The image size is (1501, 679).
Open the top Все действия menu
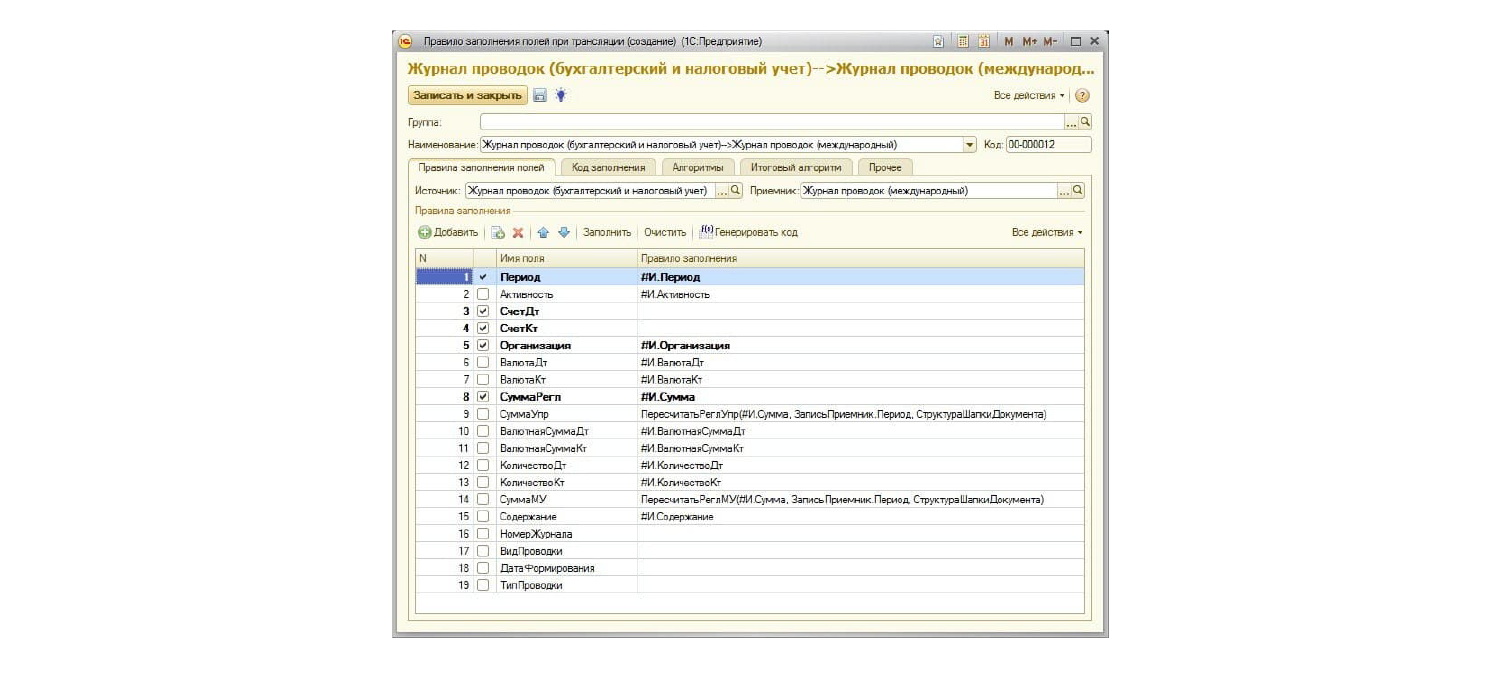tap(1029, 96)
